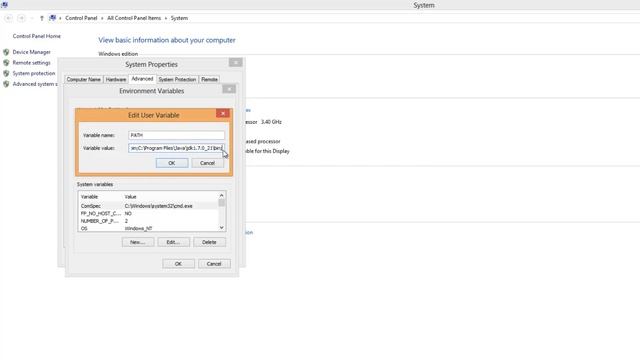Click system variables scroll up arrow
This screenshot has height=360, width=640.
click(222, 196)
